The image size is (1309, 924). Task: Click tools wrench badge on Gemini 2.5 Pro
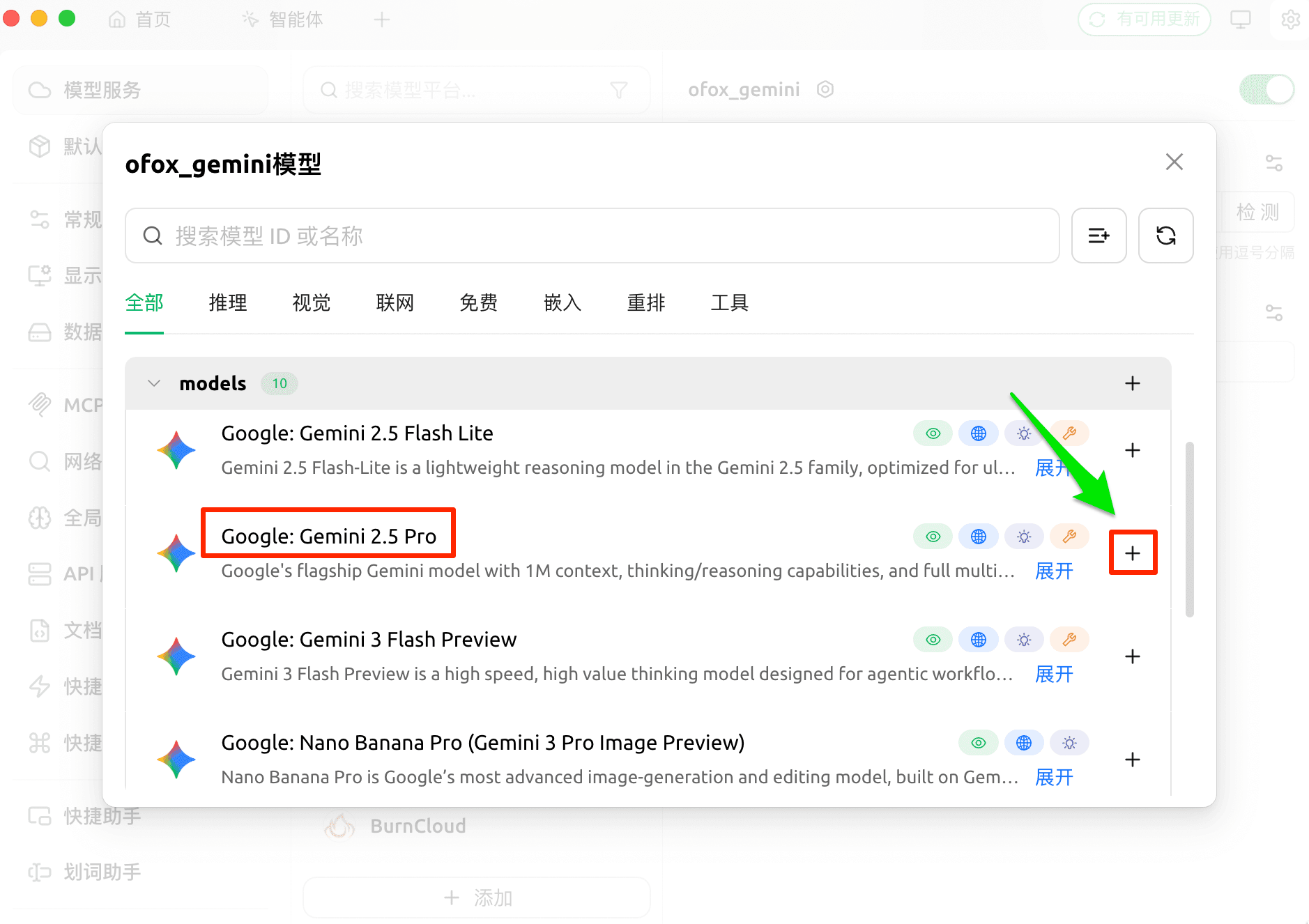pyautogui.click(x=1069, y=537)
